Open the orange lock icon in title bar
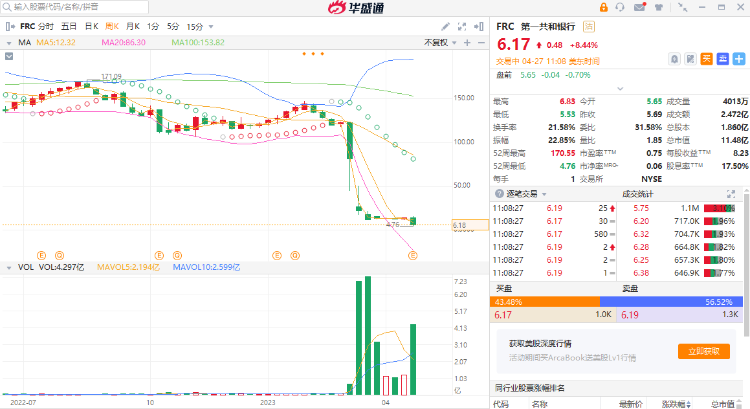The width and height of the screenshot is (750, 409). pos(604,7)
